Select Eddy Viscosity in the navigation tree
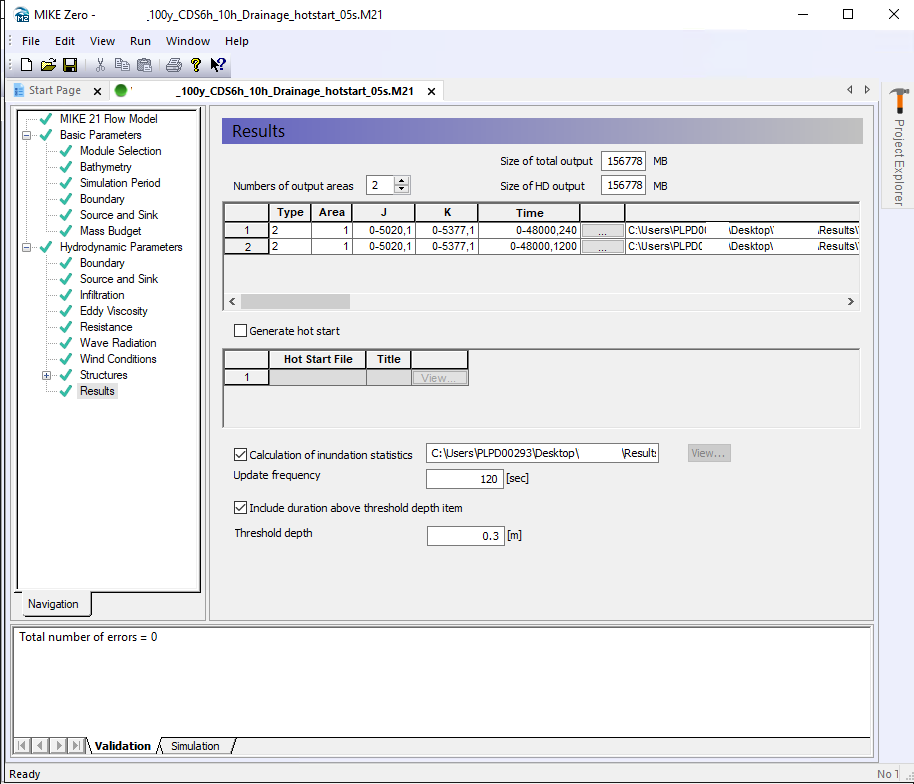Viewport: 914px width, 784px height. pyautogui.click(x=113, y=311)
